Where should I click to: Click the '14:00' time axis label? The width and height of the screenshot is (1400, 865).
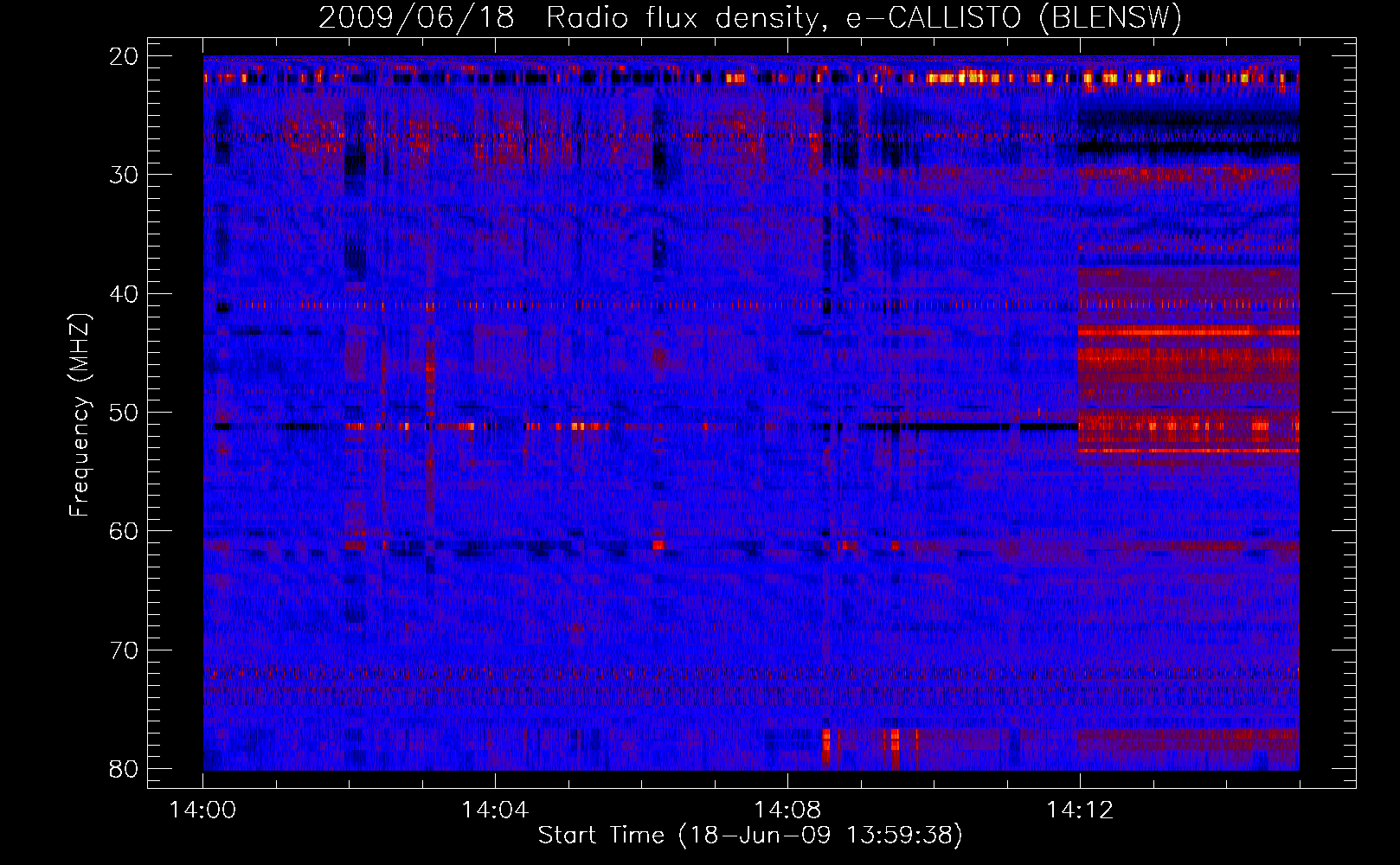[202, 811]
